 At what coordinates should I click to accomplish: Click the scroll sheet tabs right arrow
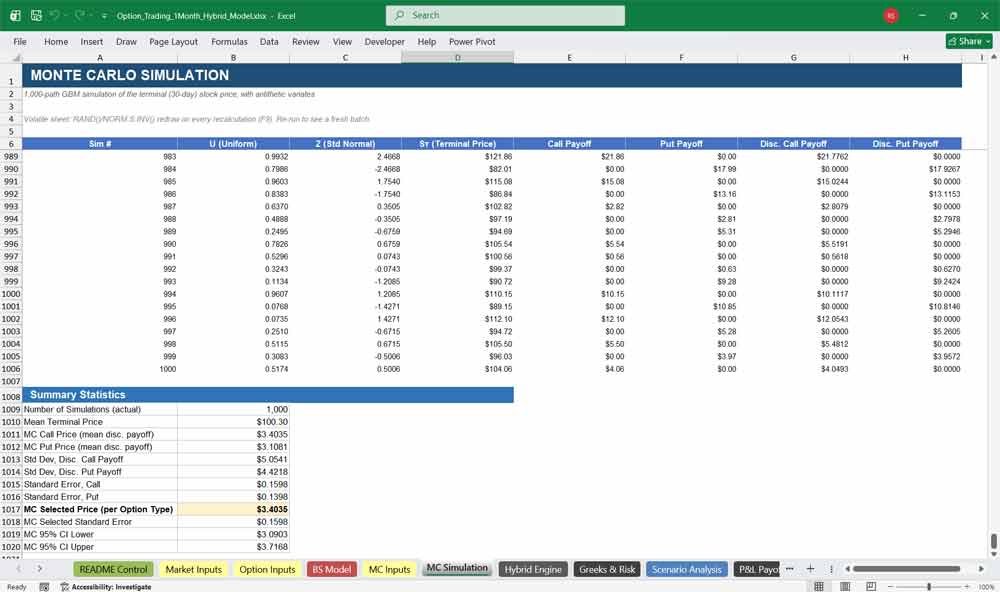pyautogui.click(x=40, y=568)
